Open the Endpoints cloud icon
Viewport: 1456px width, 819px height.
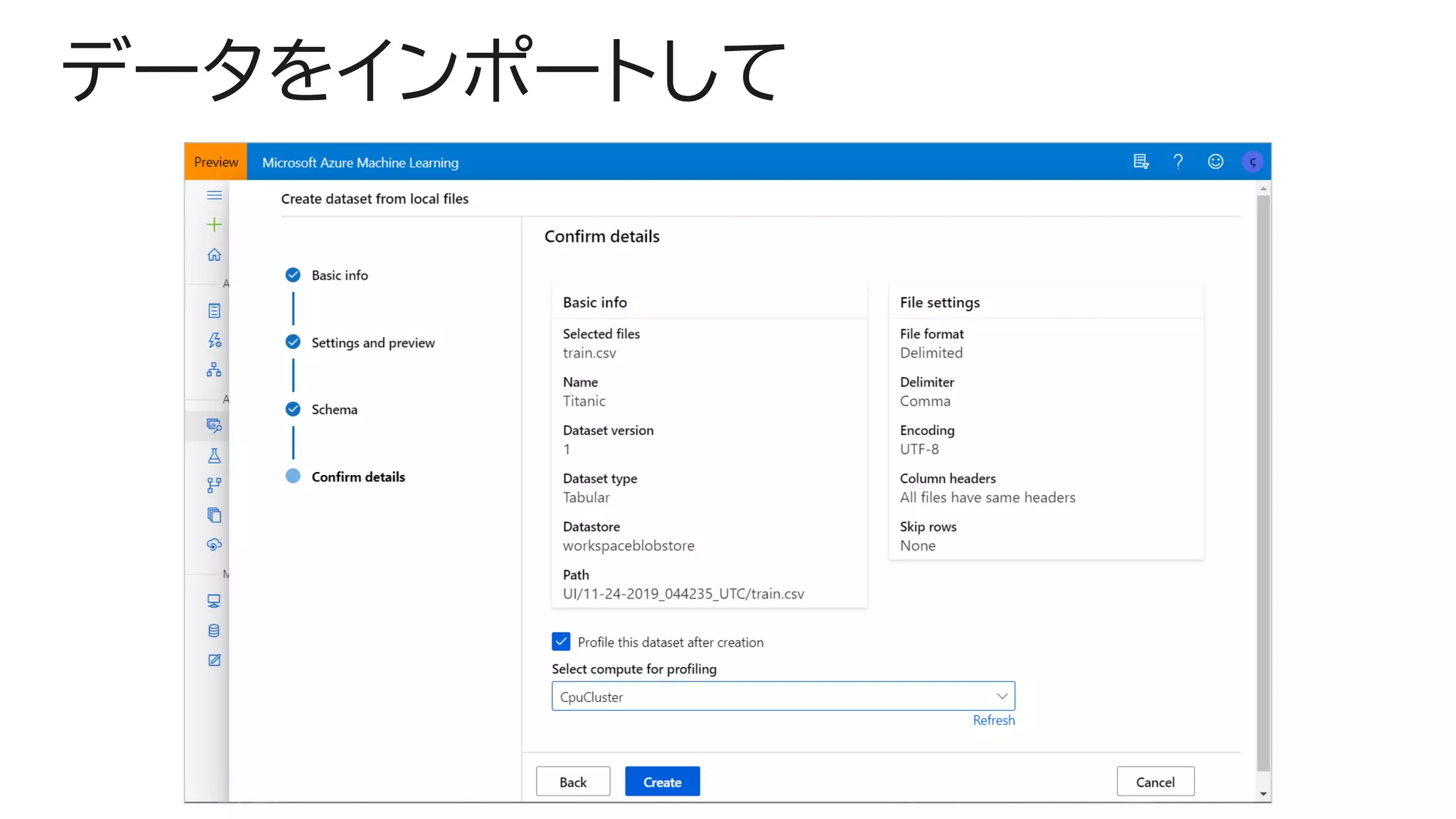pos(214,545)
